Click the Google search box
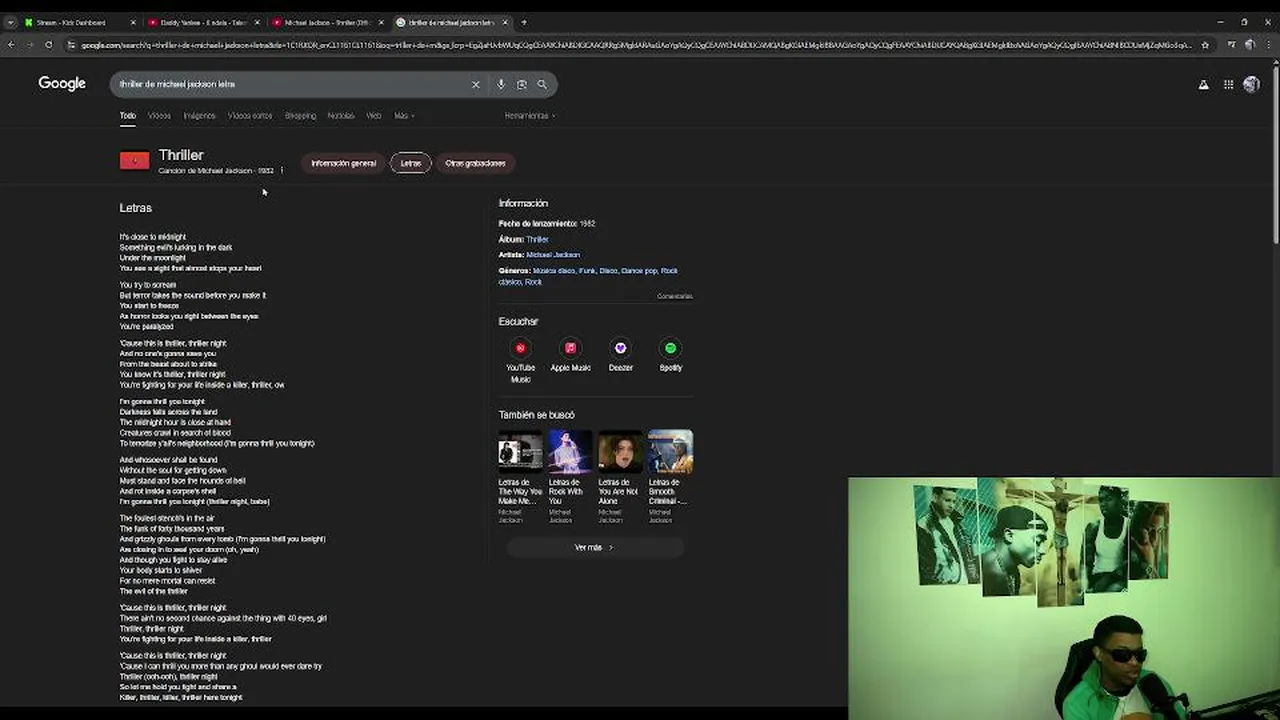 (x=290, y=84)
